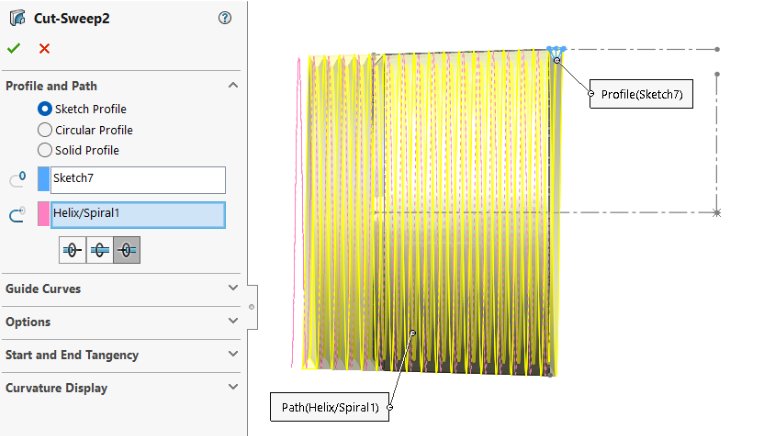
Task: Choose the Circular Profile radio button
Action: coord(44,130)
